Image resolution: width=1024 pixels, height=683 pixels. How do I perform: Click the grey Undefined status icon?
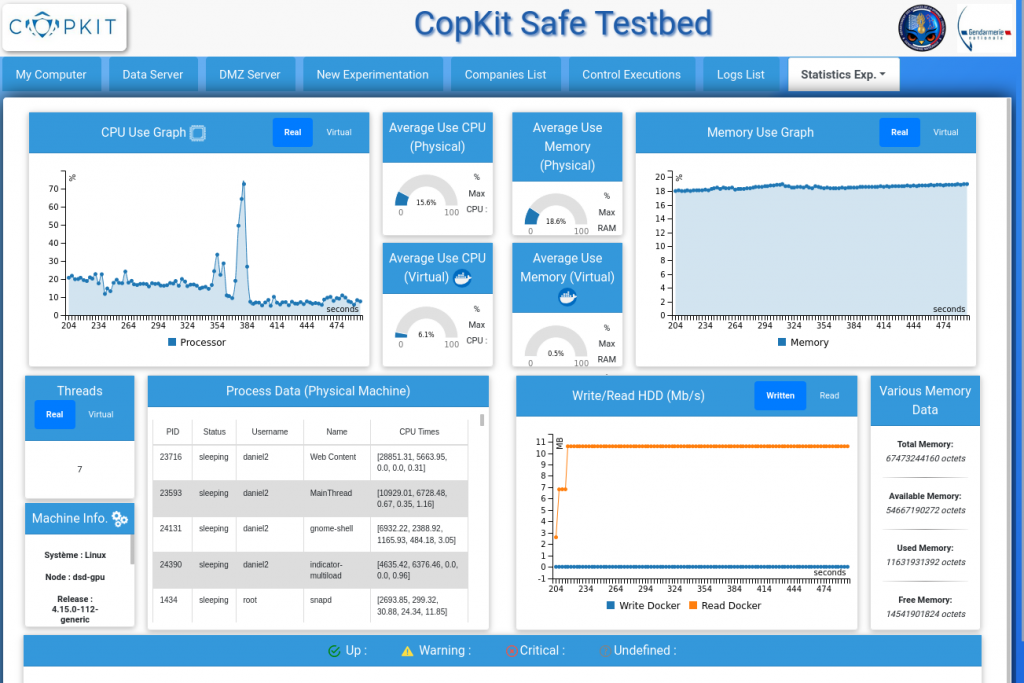[x=605, y=651]
